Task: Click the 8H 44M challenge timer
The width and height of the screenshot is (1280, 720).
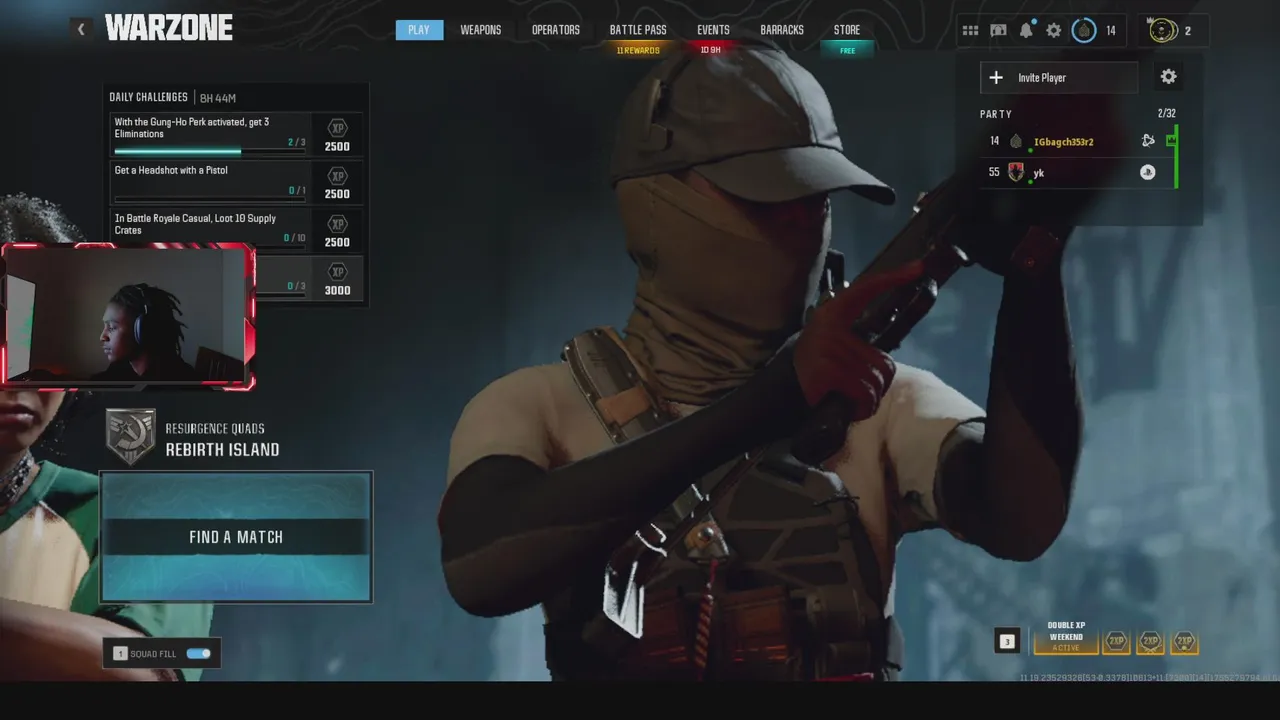Action: point(218,98)
